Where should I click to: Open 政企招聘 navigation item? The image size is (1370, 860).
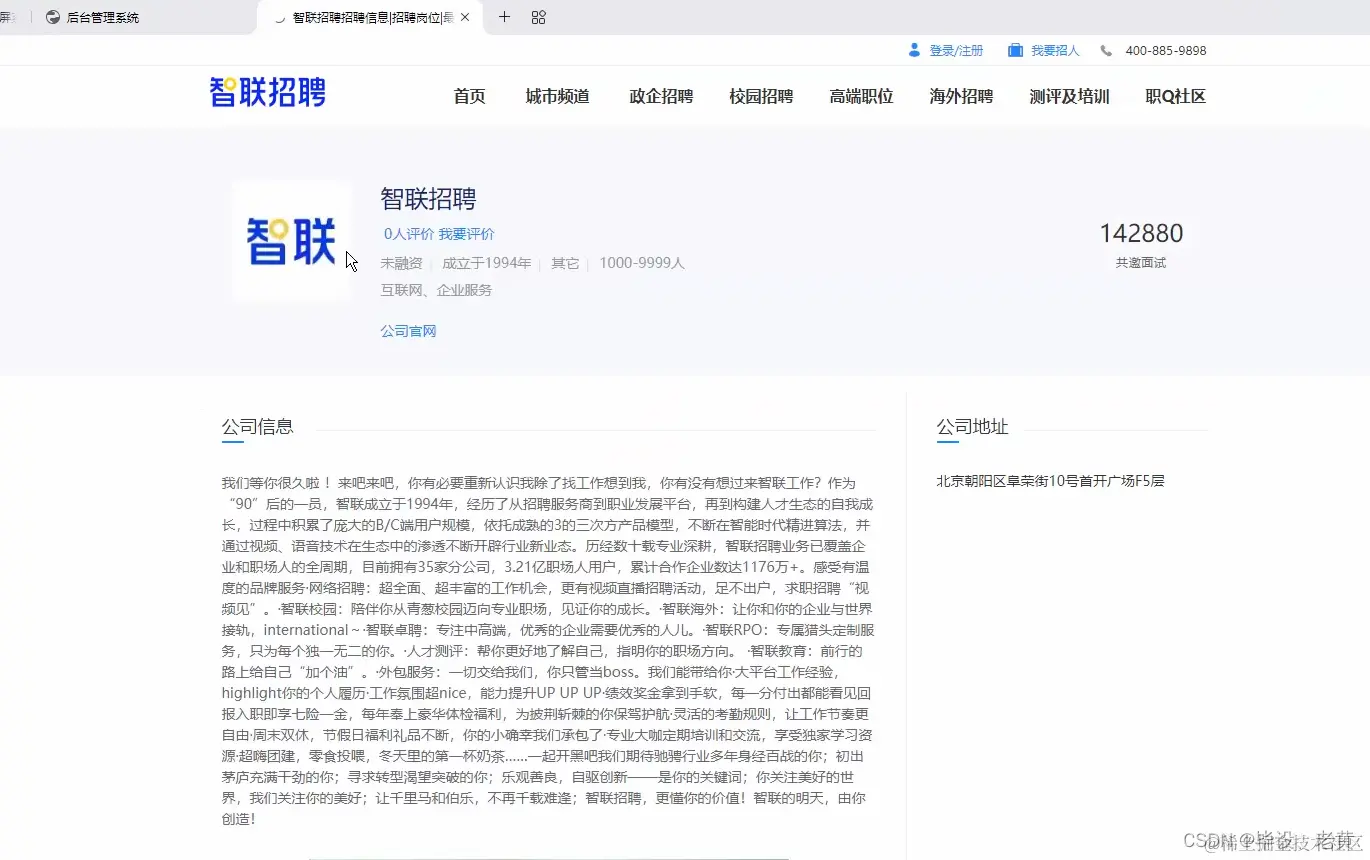click(661, 97)
